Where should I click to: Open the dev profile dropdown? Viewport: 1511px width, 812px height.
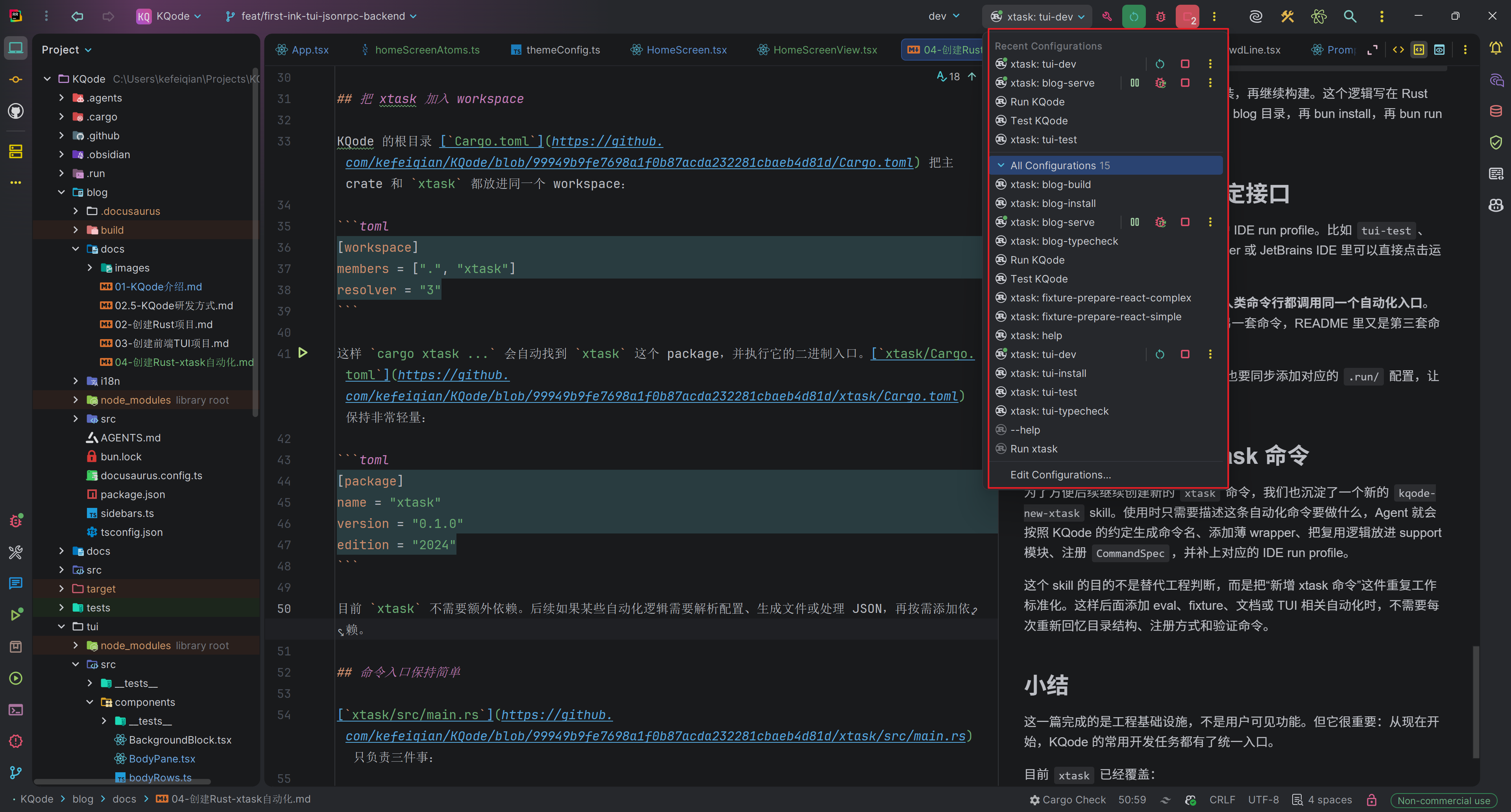944,17
